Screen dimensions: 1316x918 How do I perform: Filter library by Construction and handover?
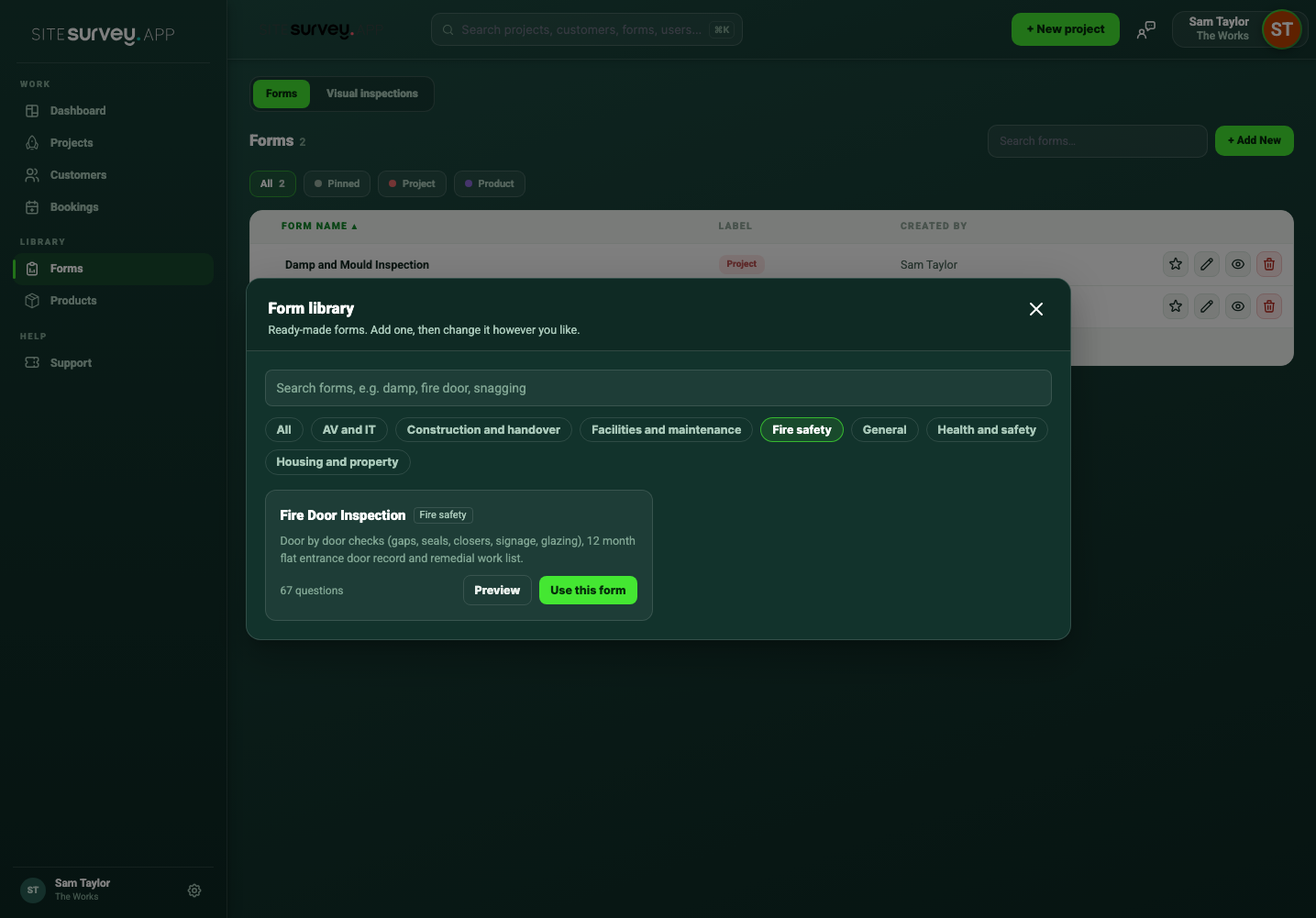[483, 430]
